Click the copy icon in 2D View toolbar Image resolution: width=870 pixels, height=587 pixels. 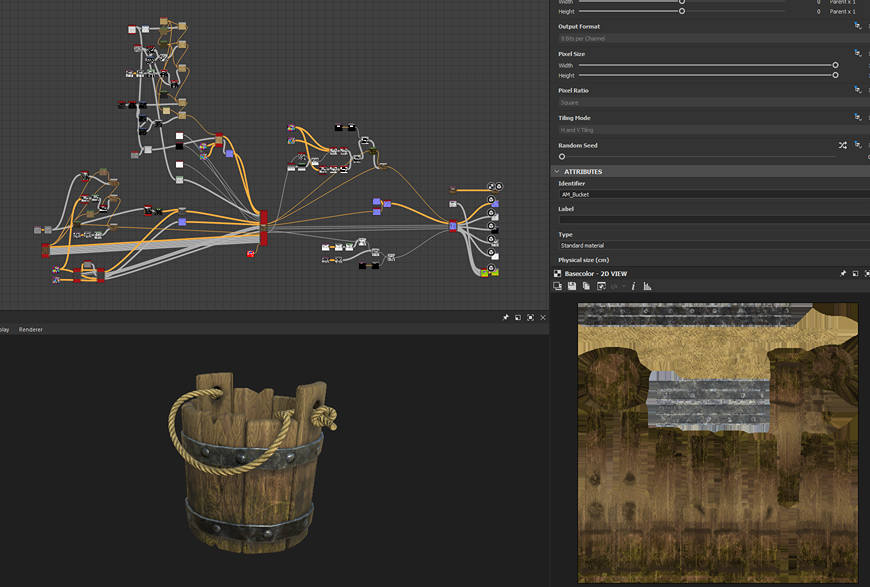coord(586,286)
